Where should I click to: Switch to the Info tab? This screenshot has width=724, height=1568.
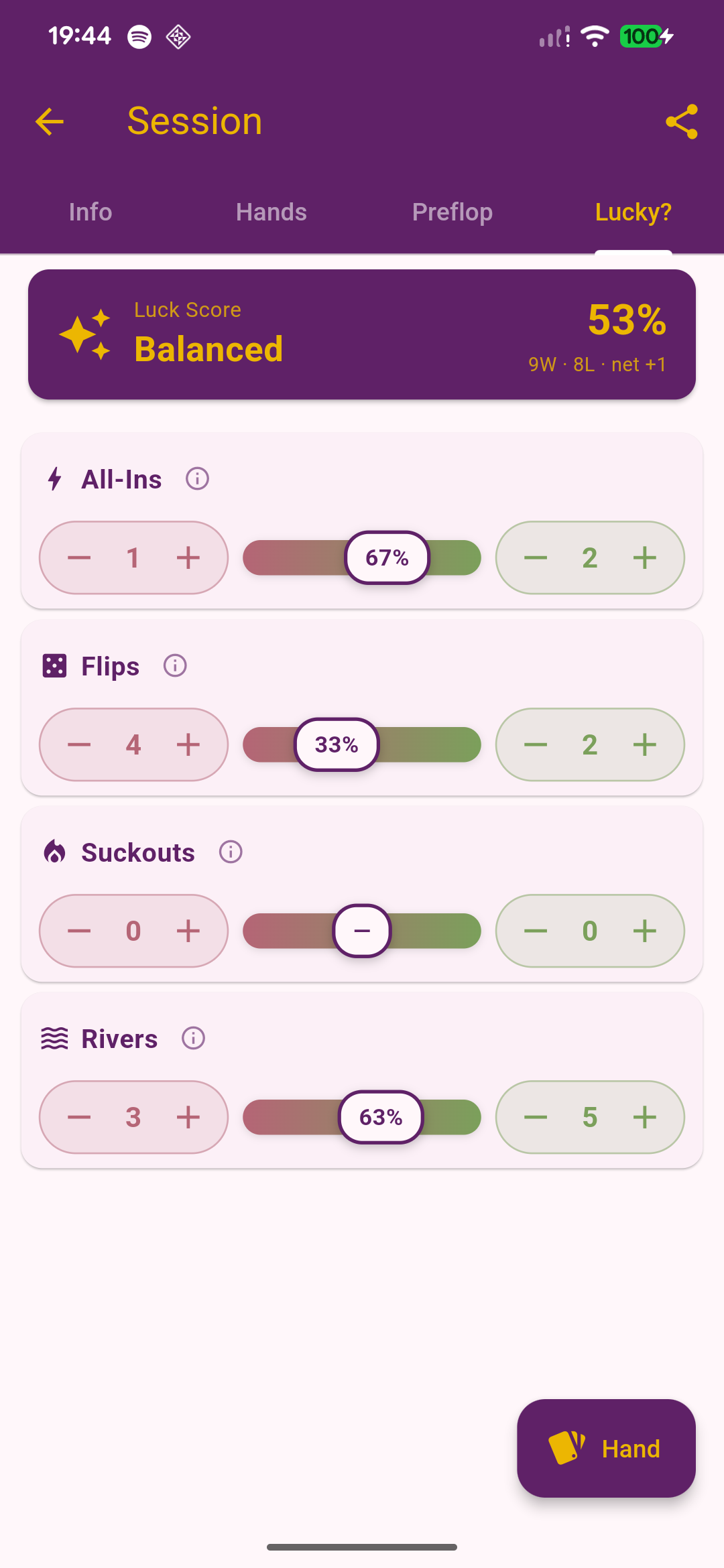90,212
